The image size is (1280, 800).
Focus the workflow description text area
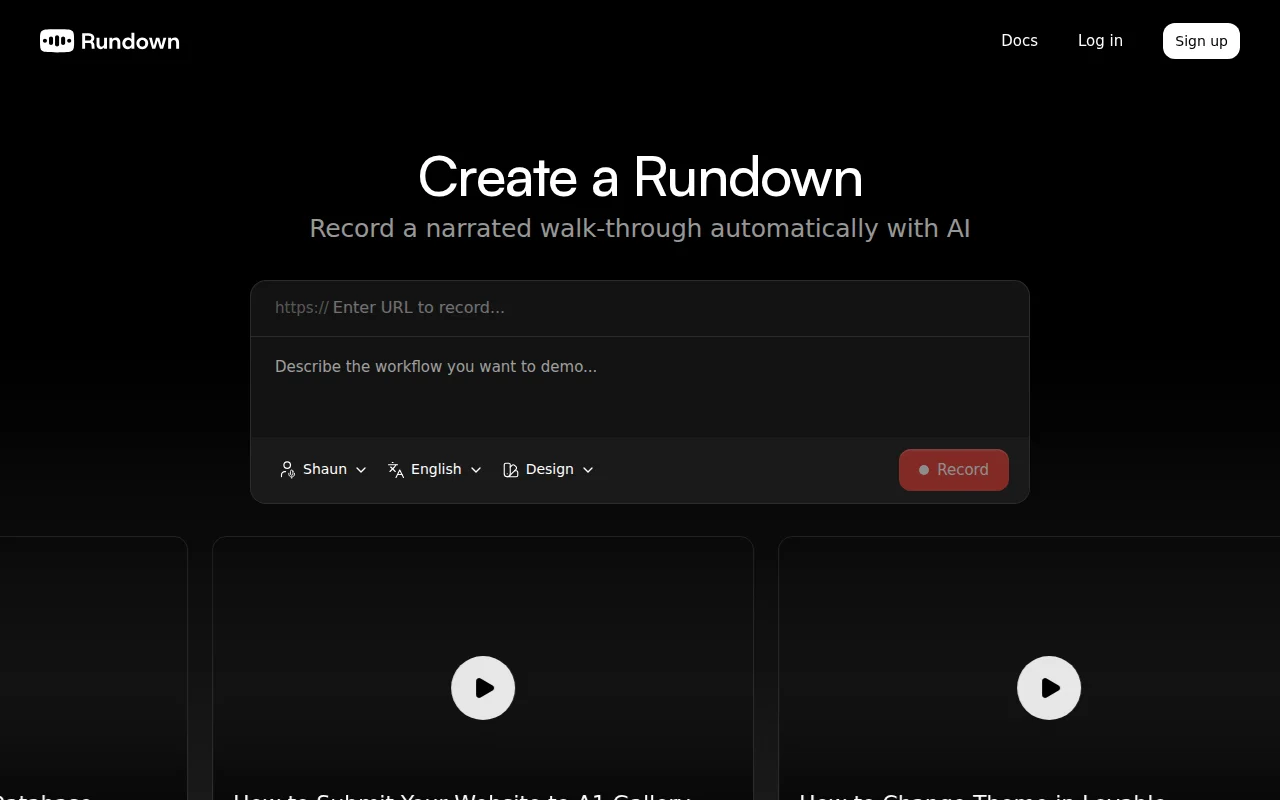pyautogui.click(x=640, y=387)
